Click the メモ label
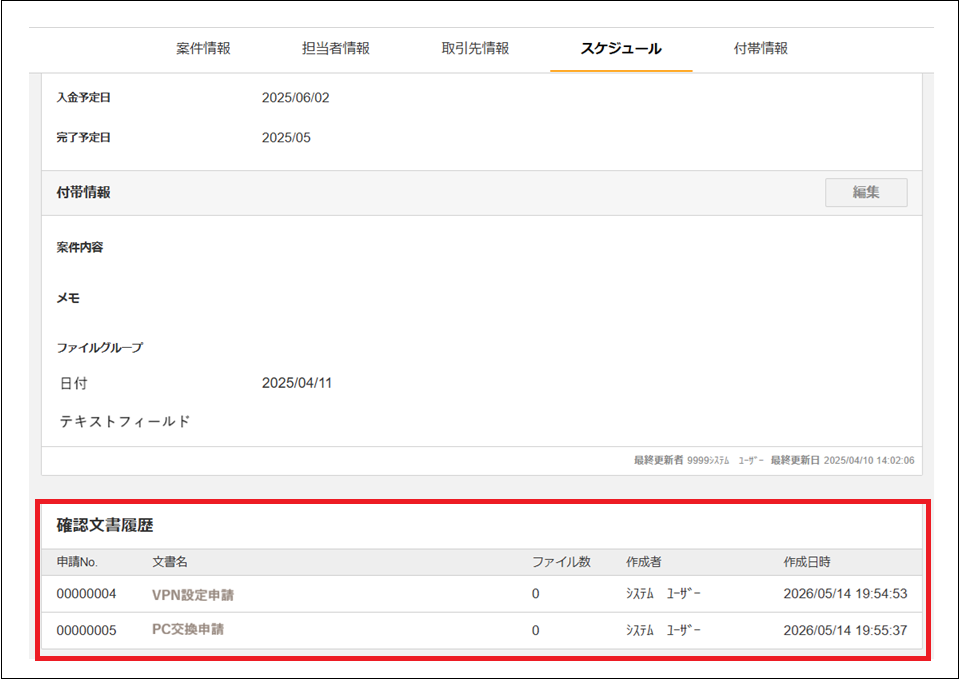This screenshot has width=961, height=681. coord(68,299)
